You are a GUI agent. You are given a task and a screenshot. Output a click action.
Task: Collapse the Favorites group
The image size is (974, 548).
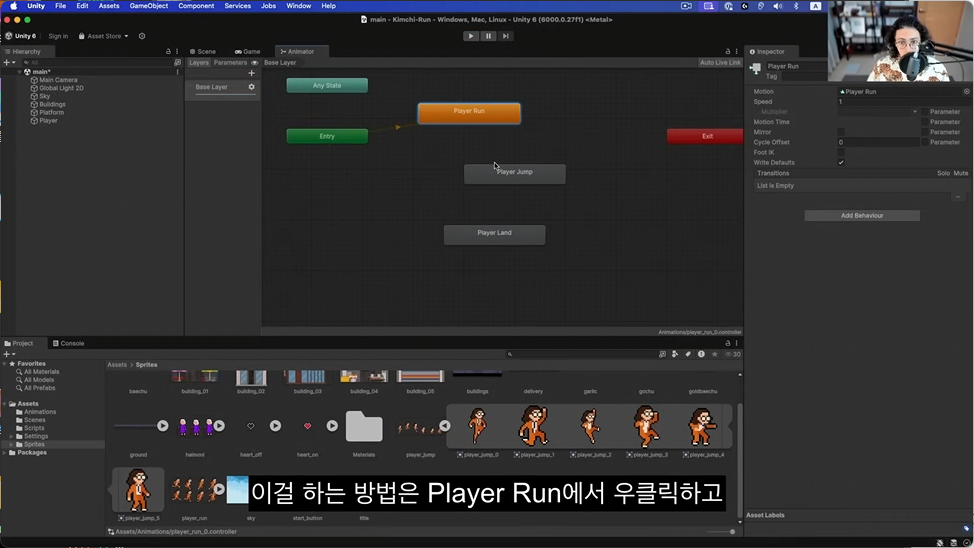[5, 363]
